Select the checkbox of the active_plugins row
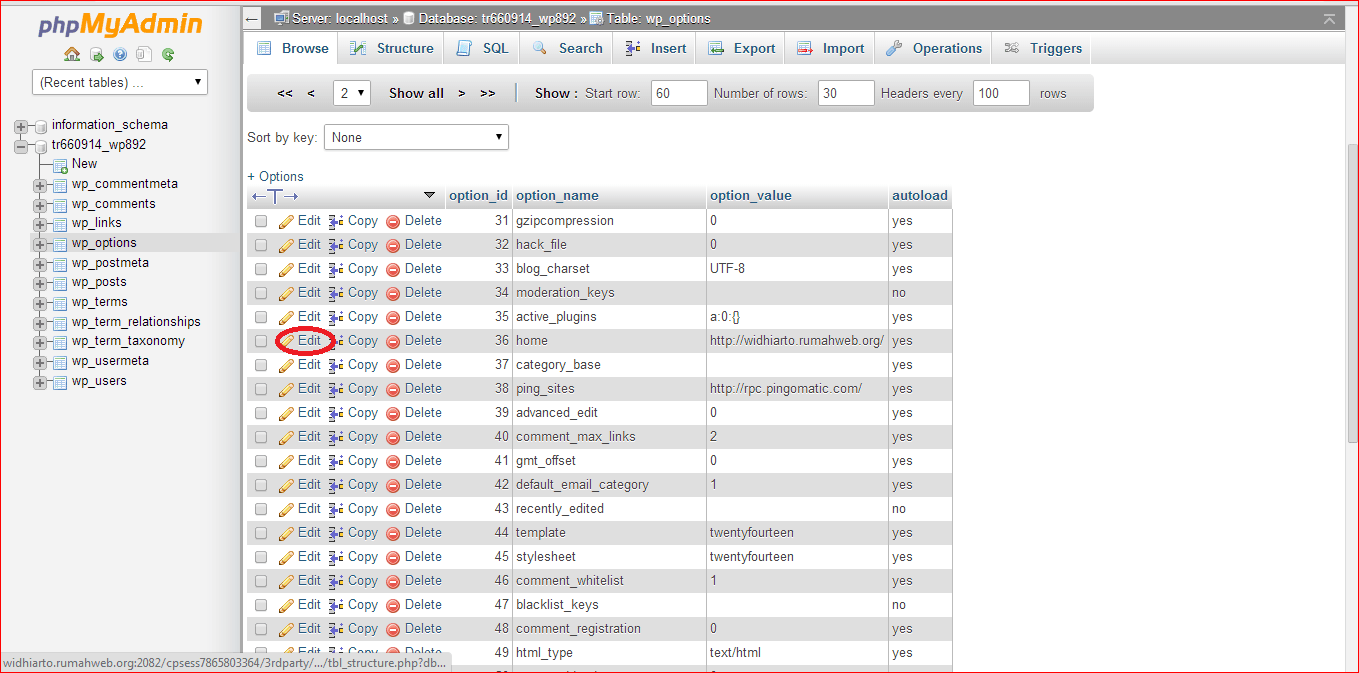This screenshot has height=673, width=1359. coord(261,317)
